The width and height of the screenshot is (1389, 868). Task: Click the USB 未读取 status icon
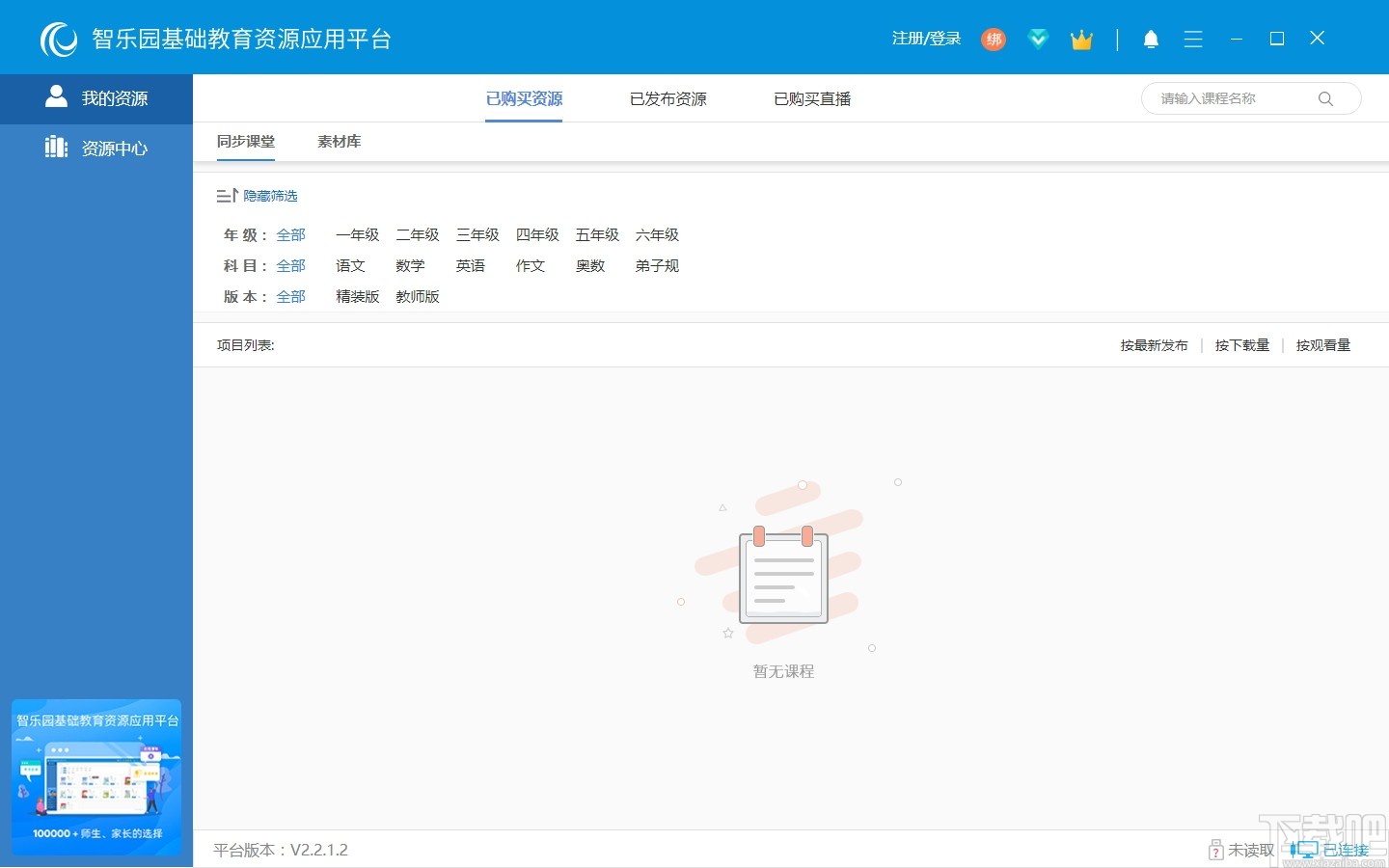(x=1214, y=850)
